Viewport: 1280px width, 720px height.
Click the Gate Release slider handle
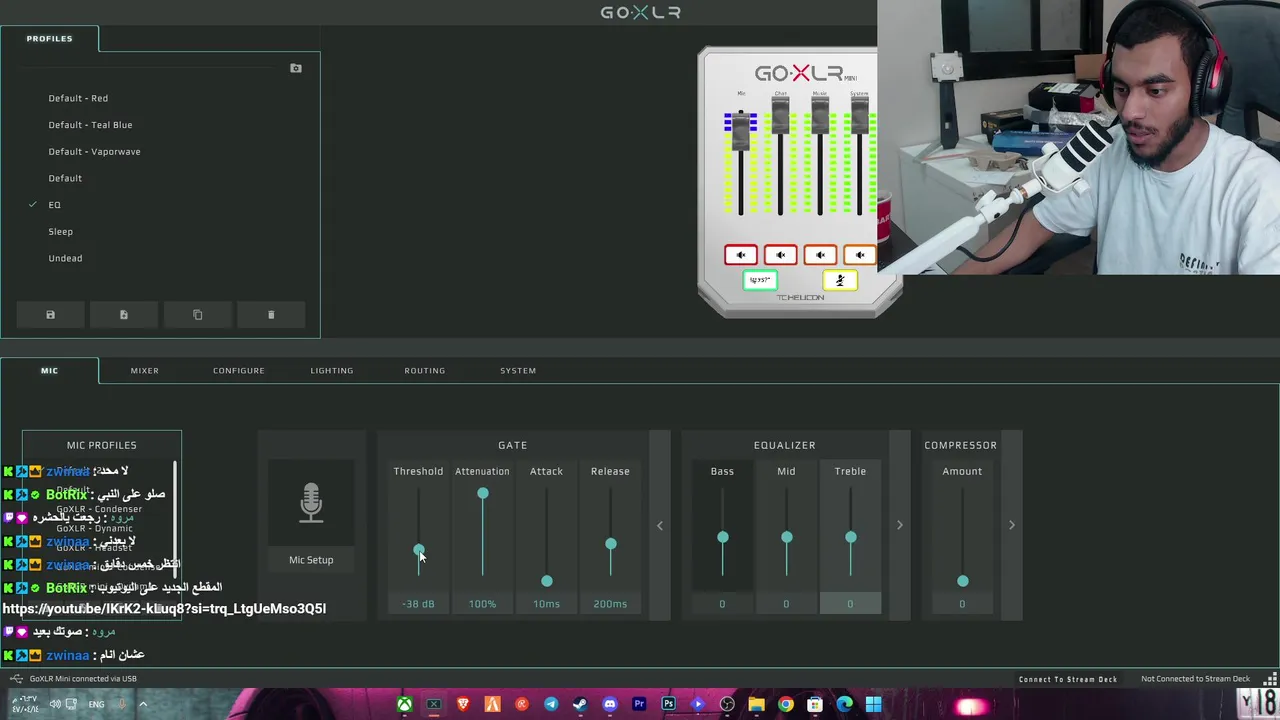coord(611,544)
